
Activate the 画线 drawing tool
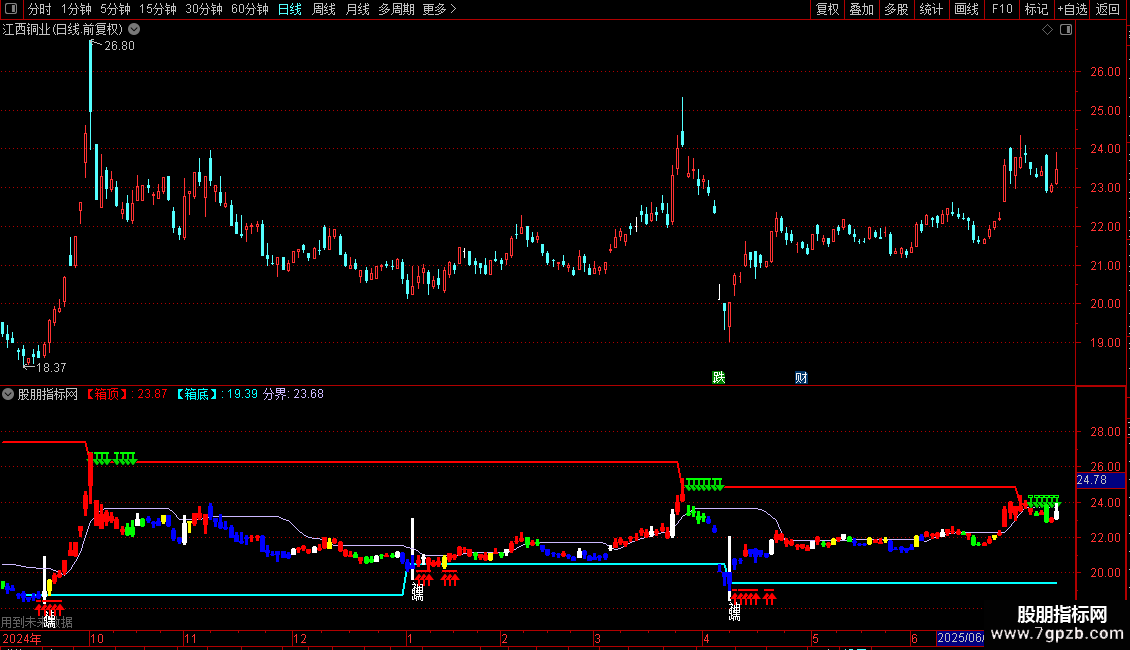click(x=966, y=9)
